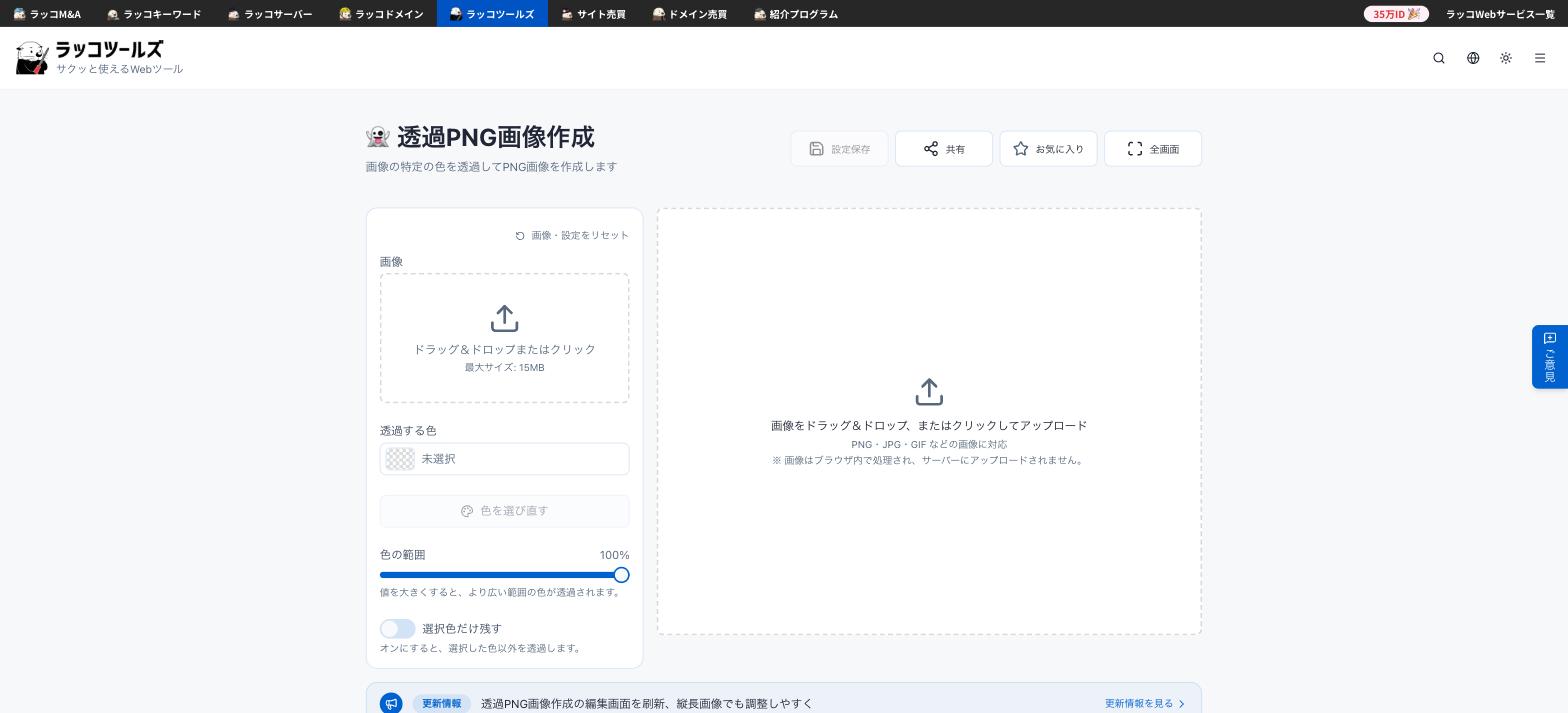Click the 設定保存 button

coord(839,149)
